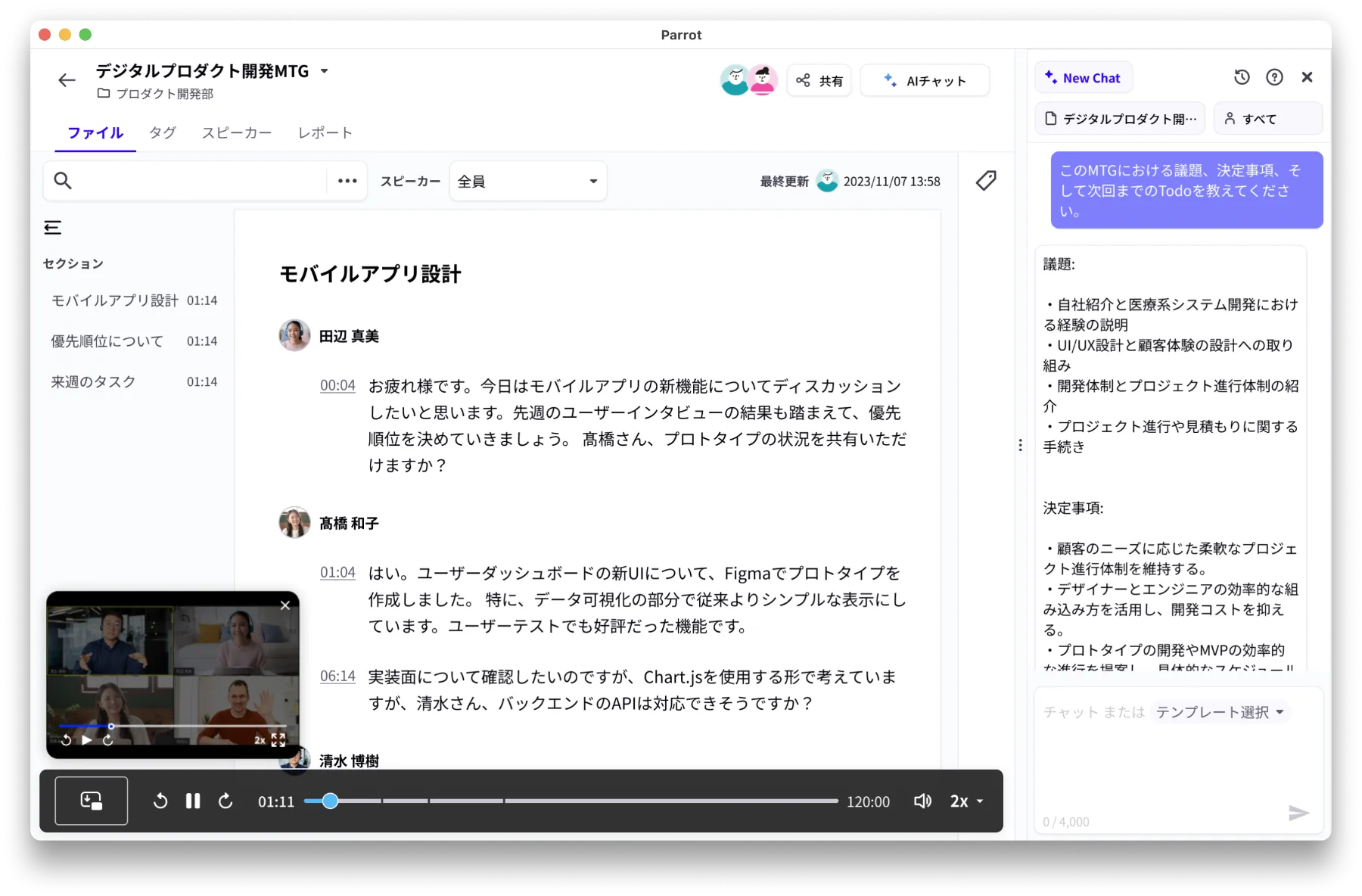Viewport: 1362px width, 896px height.
Task: Click the search icon in the search field
Action: tap(64, 181)
